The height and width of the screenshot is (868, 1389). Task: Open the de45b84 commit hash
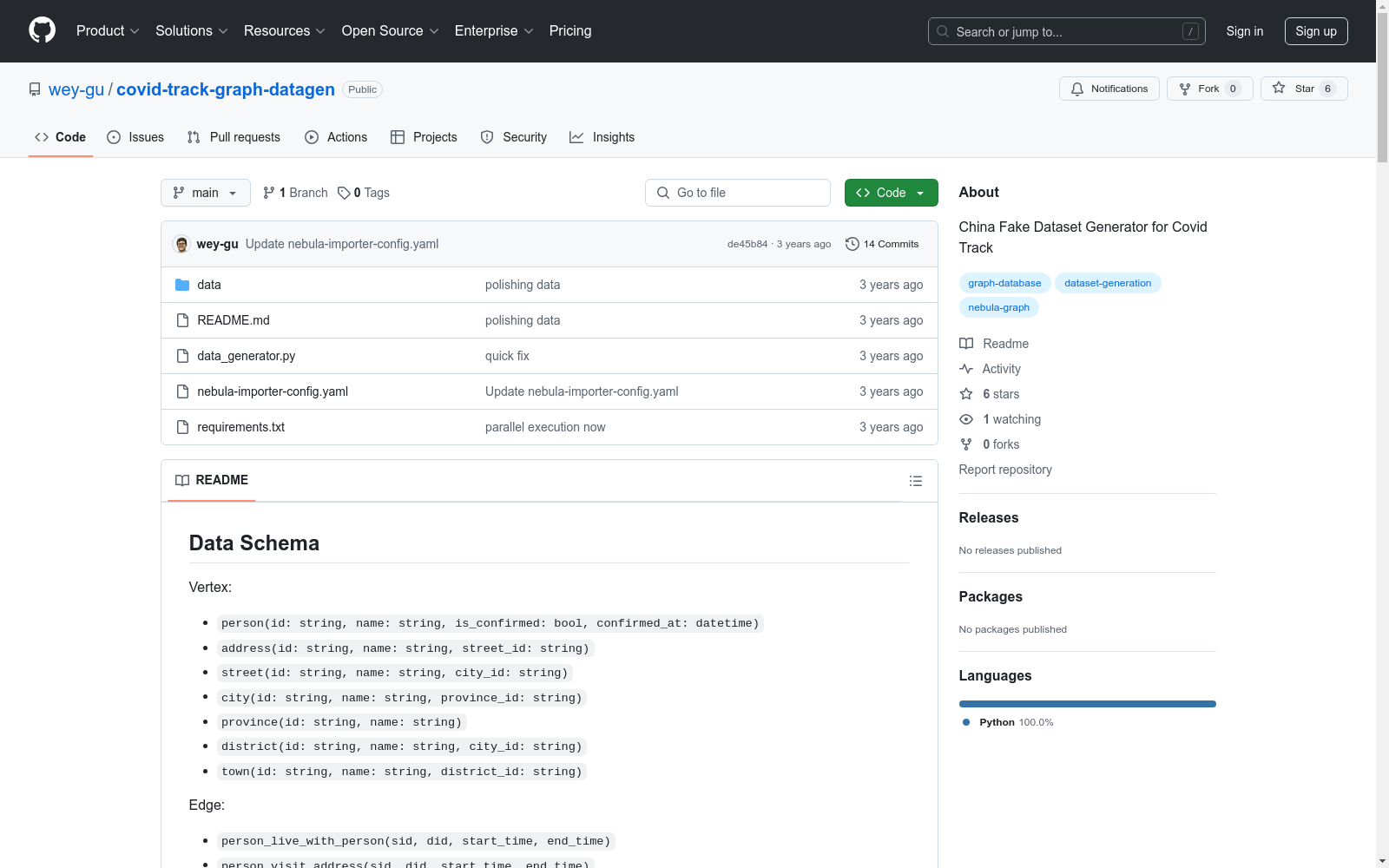pos(747,244)
